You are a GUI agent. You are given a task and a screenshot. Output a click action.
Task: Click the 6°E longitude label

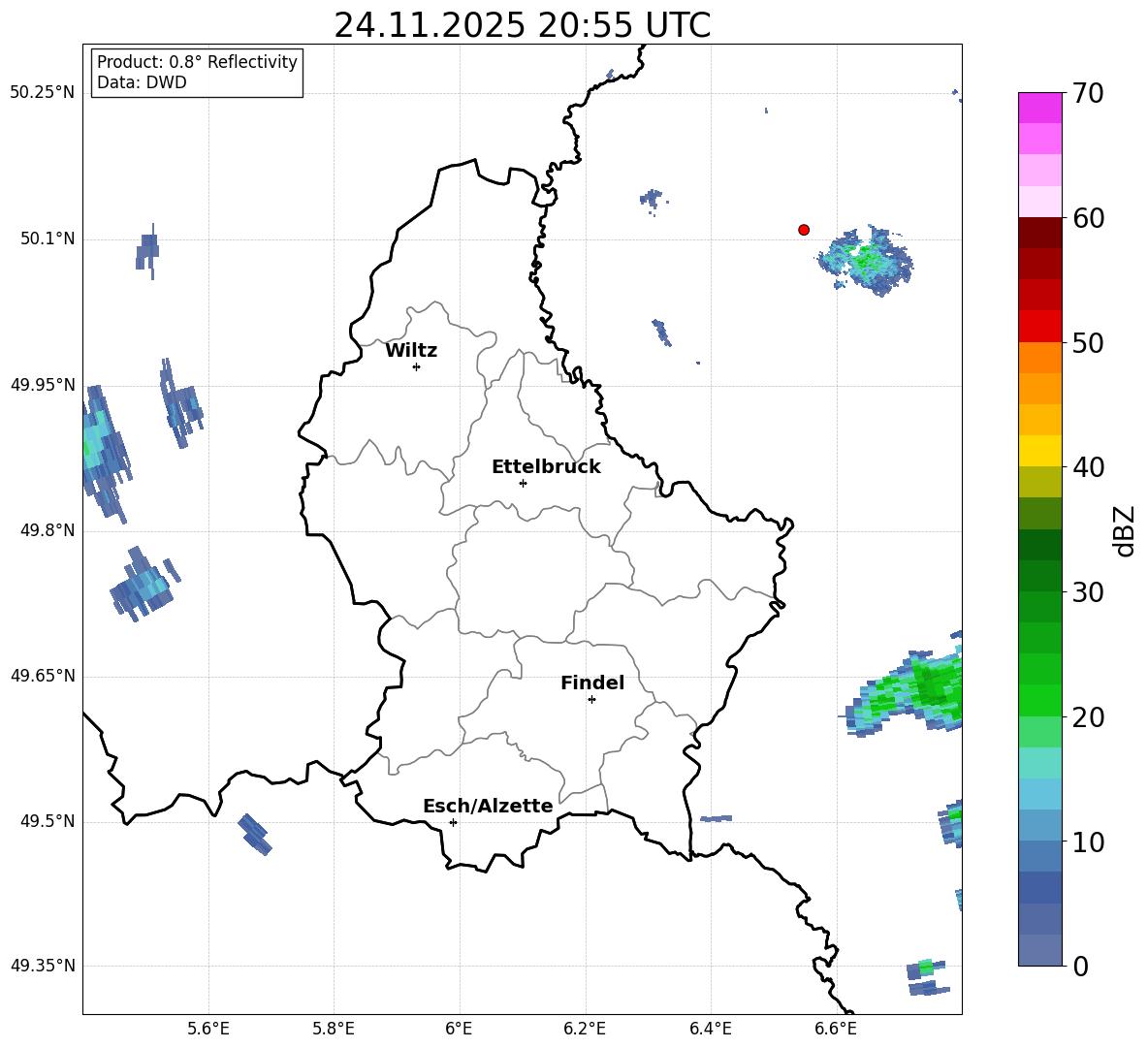(x=459, y=1029)
